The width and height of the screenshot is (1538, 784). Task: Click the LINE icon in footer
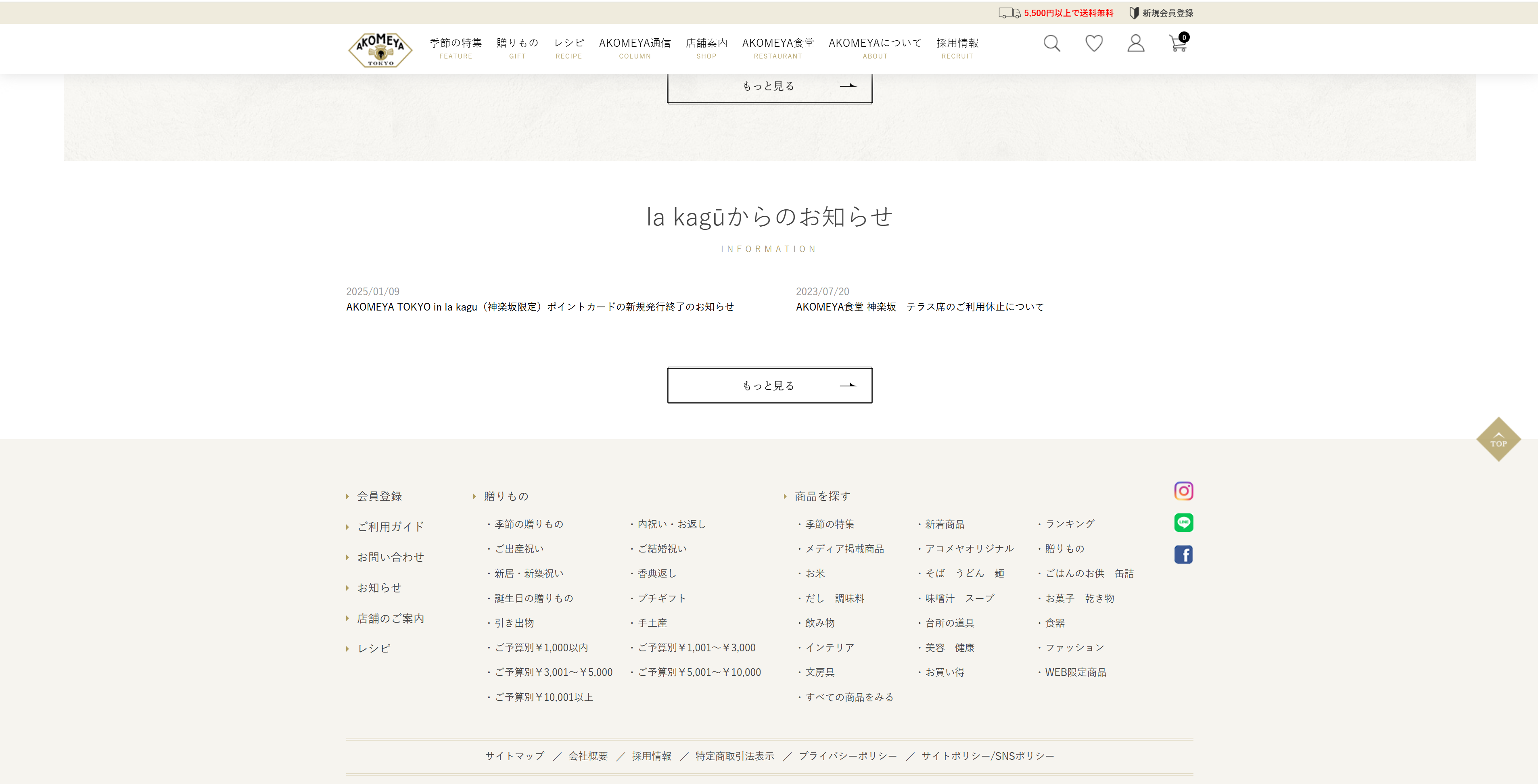1183,523
